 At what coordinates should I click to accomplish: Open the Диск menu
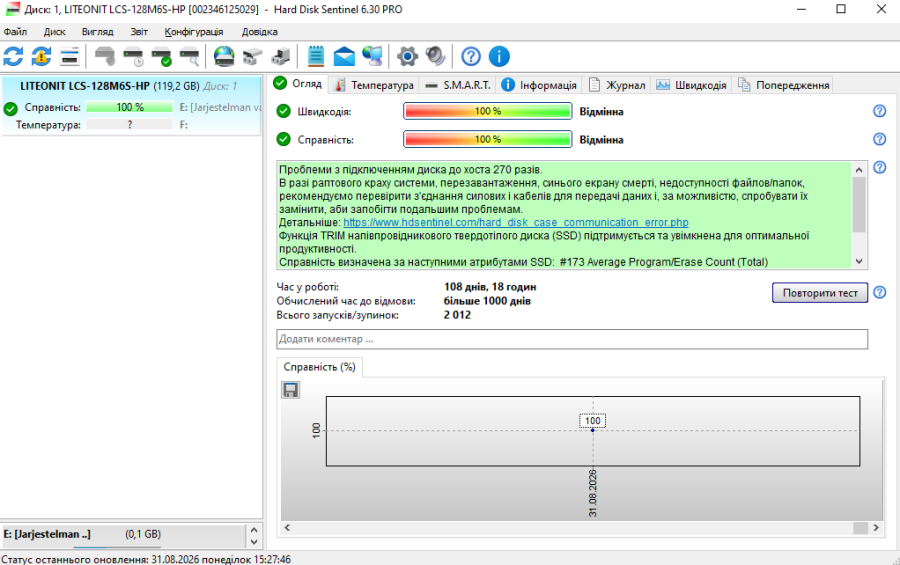pyautogui.click(x=55, y=32)
